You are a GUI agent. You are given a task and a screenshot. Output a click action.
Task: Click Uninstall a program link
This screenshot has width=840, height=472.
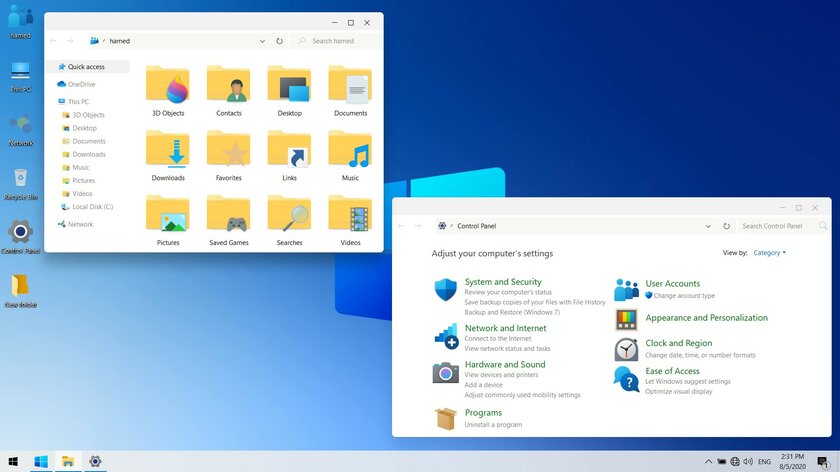coord(493,425)
